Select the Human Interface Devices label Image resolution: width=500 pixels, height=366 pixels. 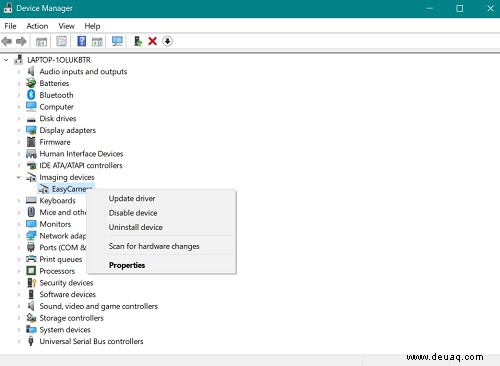(x=81, y=154)
